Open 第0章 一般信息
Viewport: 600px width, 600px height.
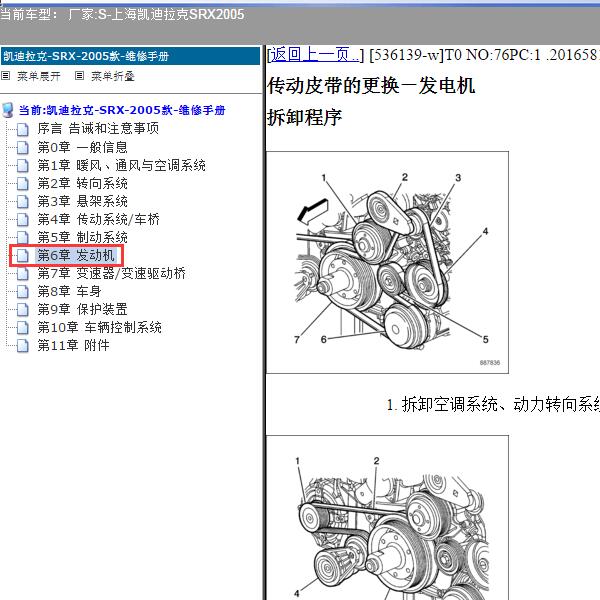point(82,147)
